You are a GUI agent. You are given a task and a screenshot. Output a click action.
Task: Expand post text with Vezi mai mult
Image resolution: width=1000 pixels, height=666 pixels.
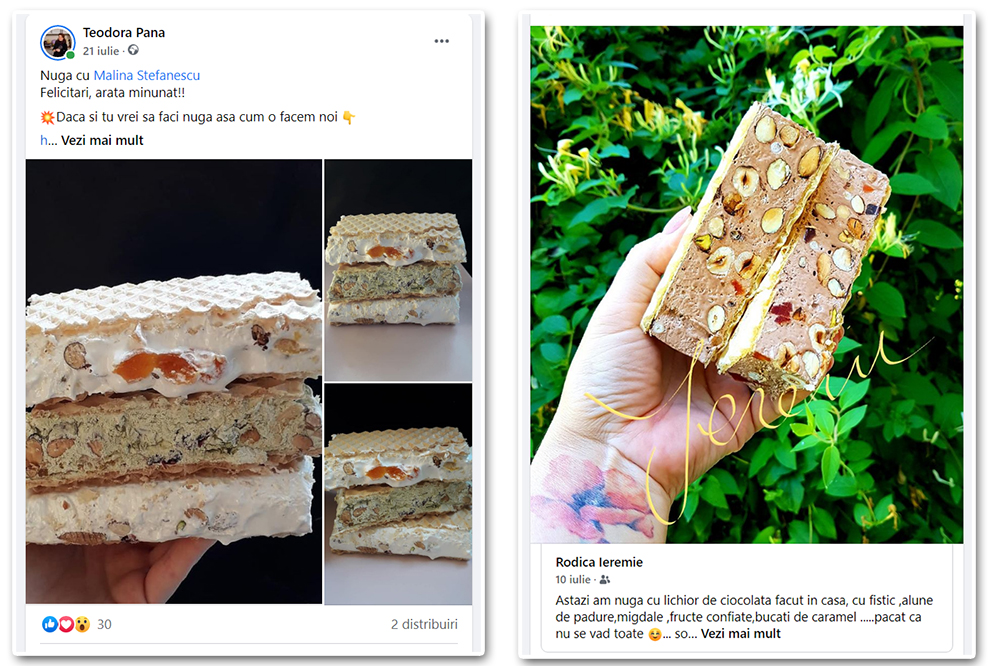(102, 140)
